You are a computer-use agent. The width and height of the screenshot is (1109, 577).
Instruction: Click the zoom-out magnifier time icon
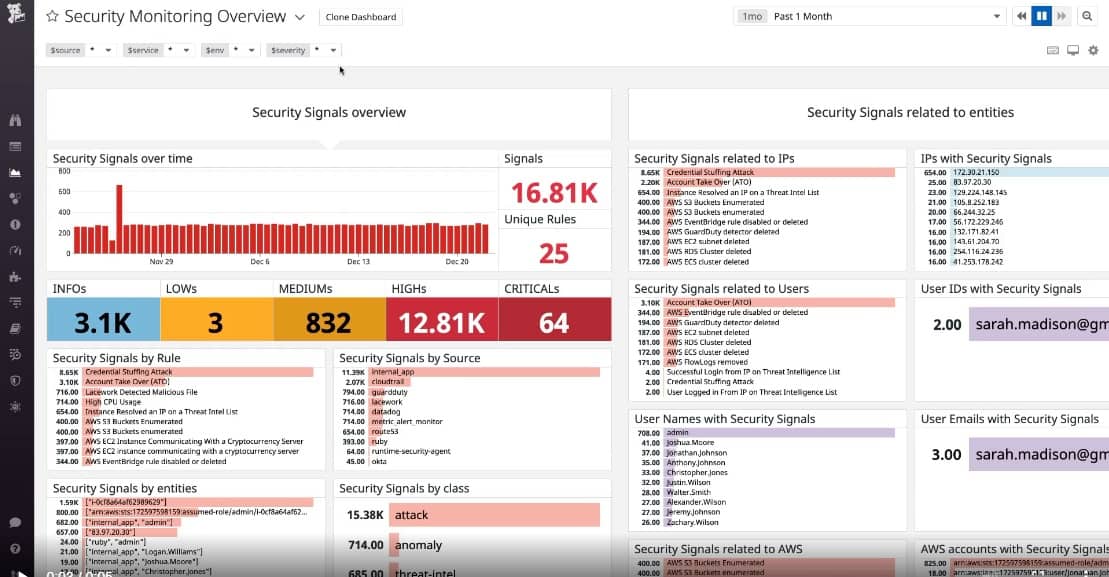(1087, 16)
